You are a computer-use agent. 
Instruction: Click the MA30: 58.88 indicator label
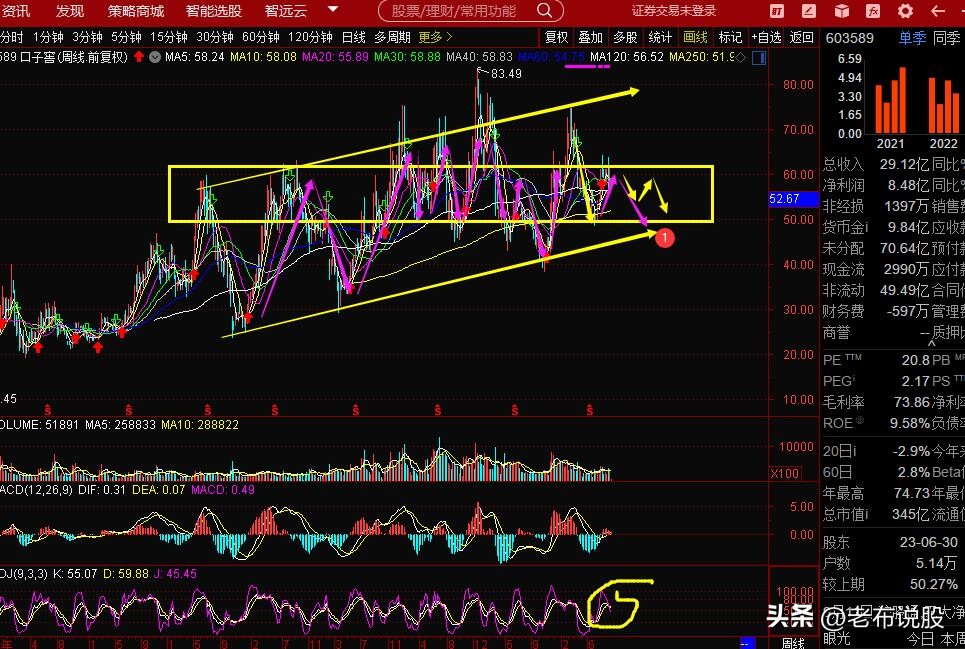(x=407, y=57)
